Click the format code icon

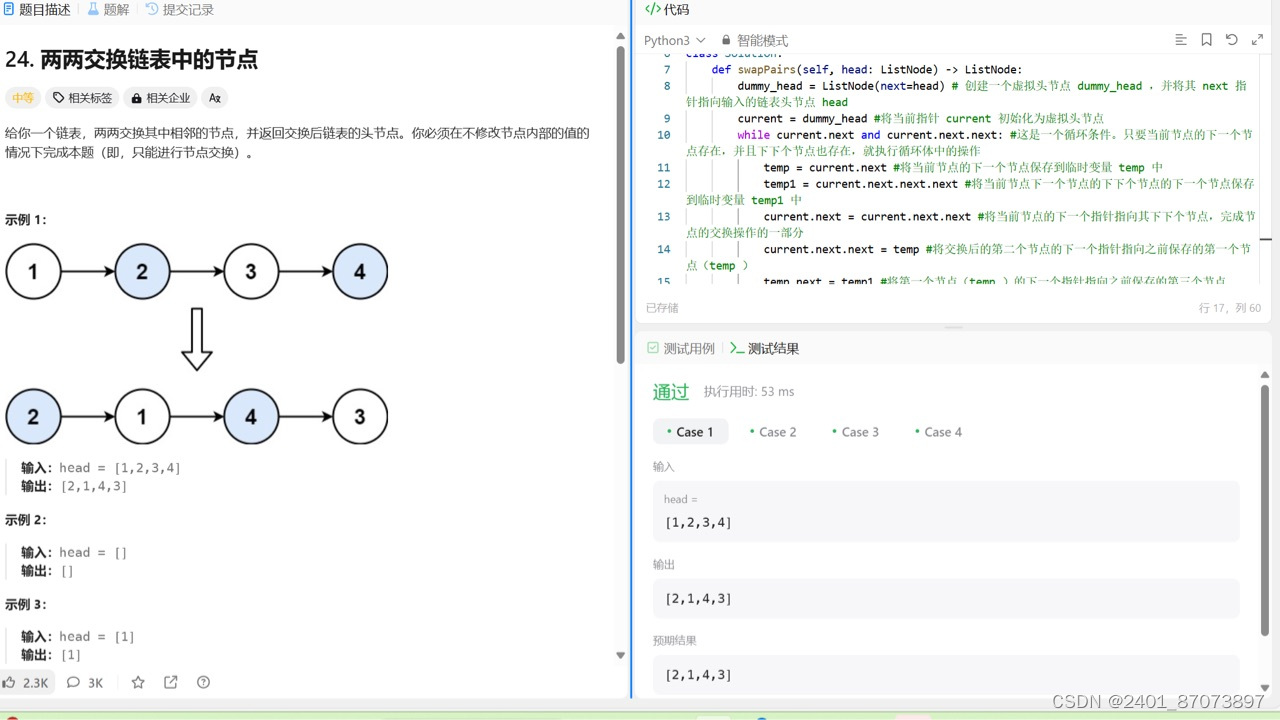coord(1181,40)
